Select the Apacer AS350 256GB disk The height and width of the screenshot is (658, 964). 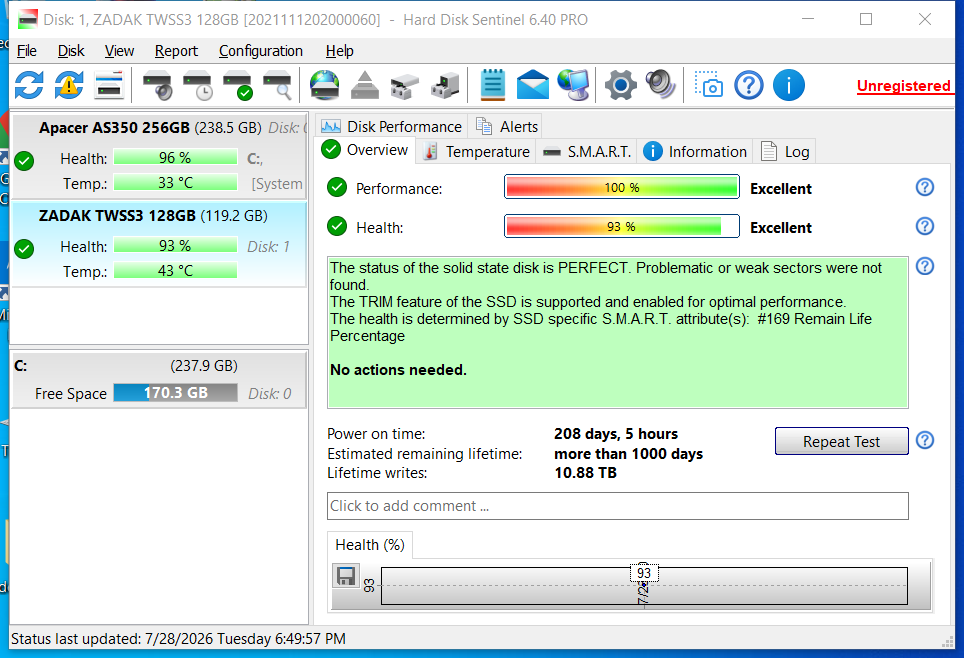[159, 156]
